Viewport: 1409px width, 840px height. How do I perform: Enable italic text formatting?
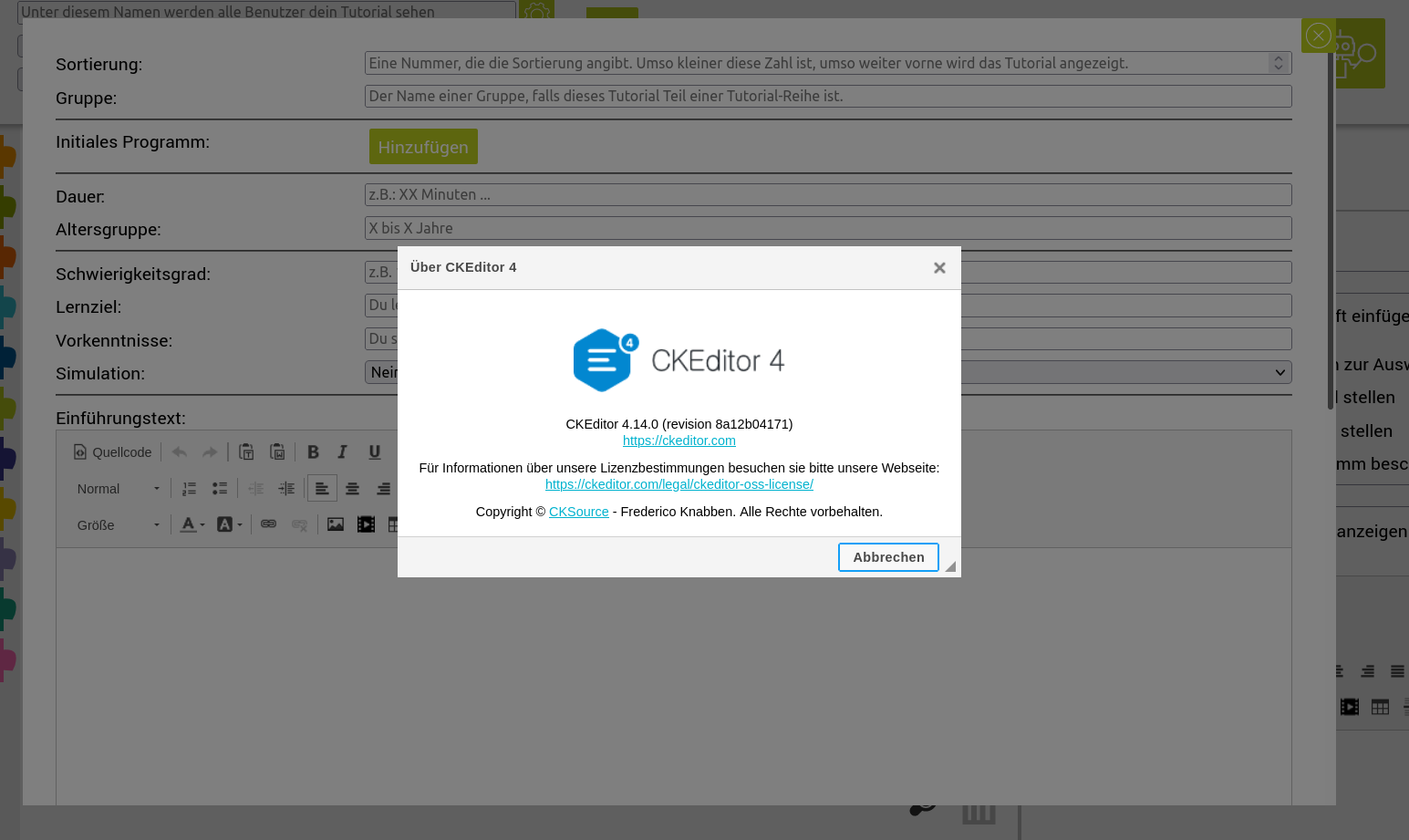[342, 451]
